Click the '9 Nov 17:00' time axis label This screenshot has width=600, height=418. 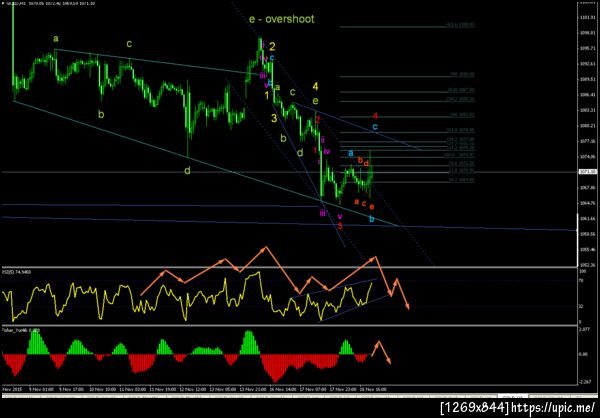pyautogui.click(x=70, y=389)
